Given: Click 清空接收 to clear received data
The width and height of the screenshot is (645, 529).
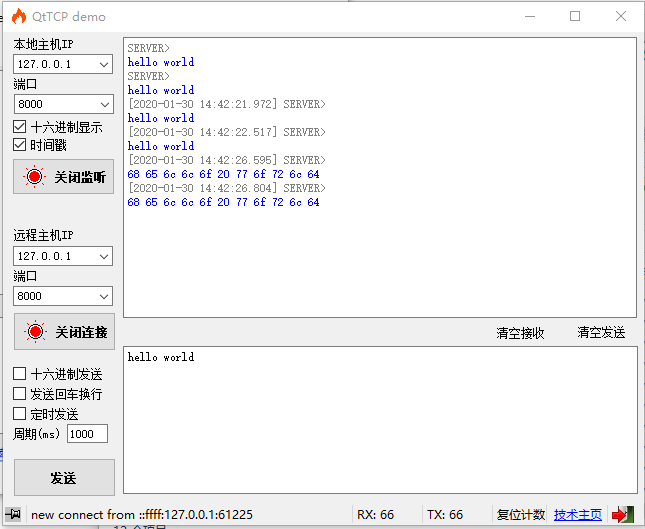Looking at the screenshot, I should (520, 333).
